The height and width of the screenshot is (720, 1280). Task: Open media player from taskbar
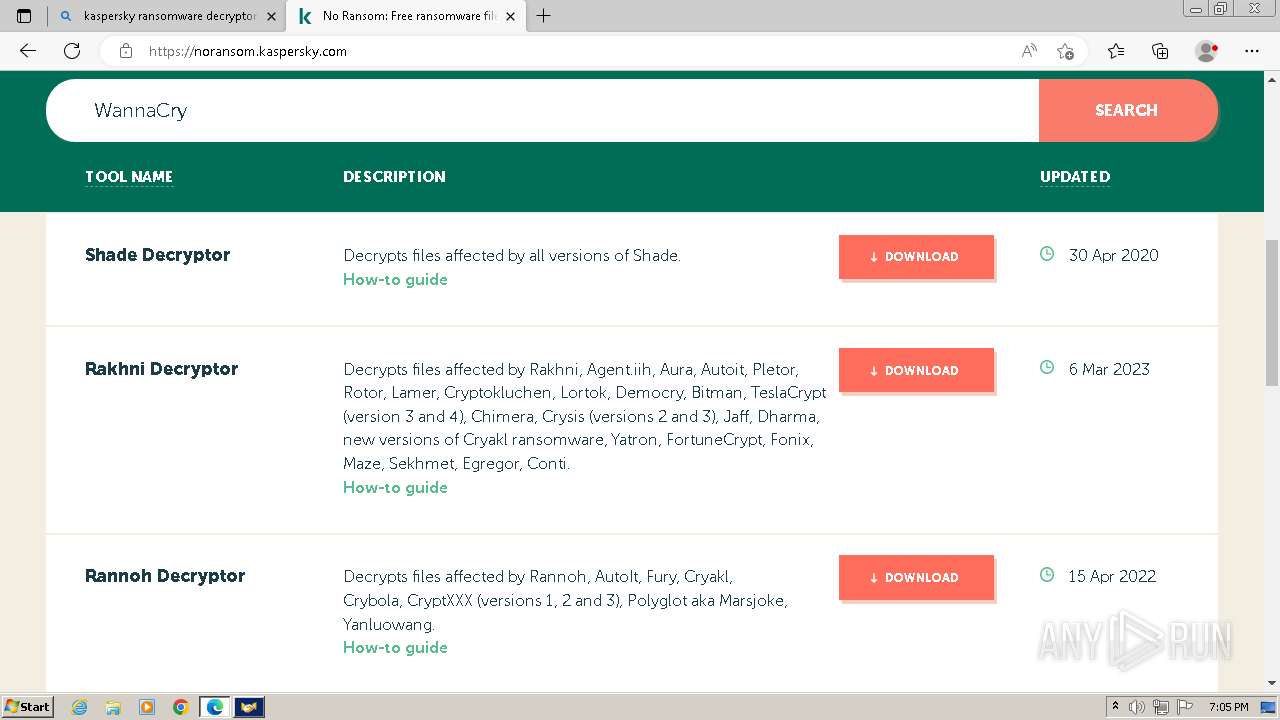147,707
